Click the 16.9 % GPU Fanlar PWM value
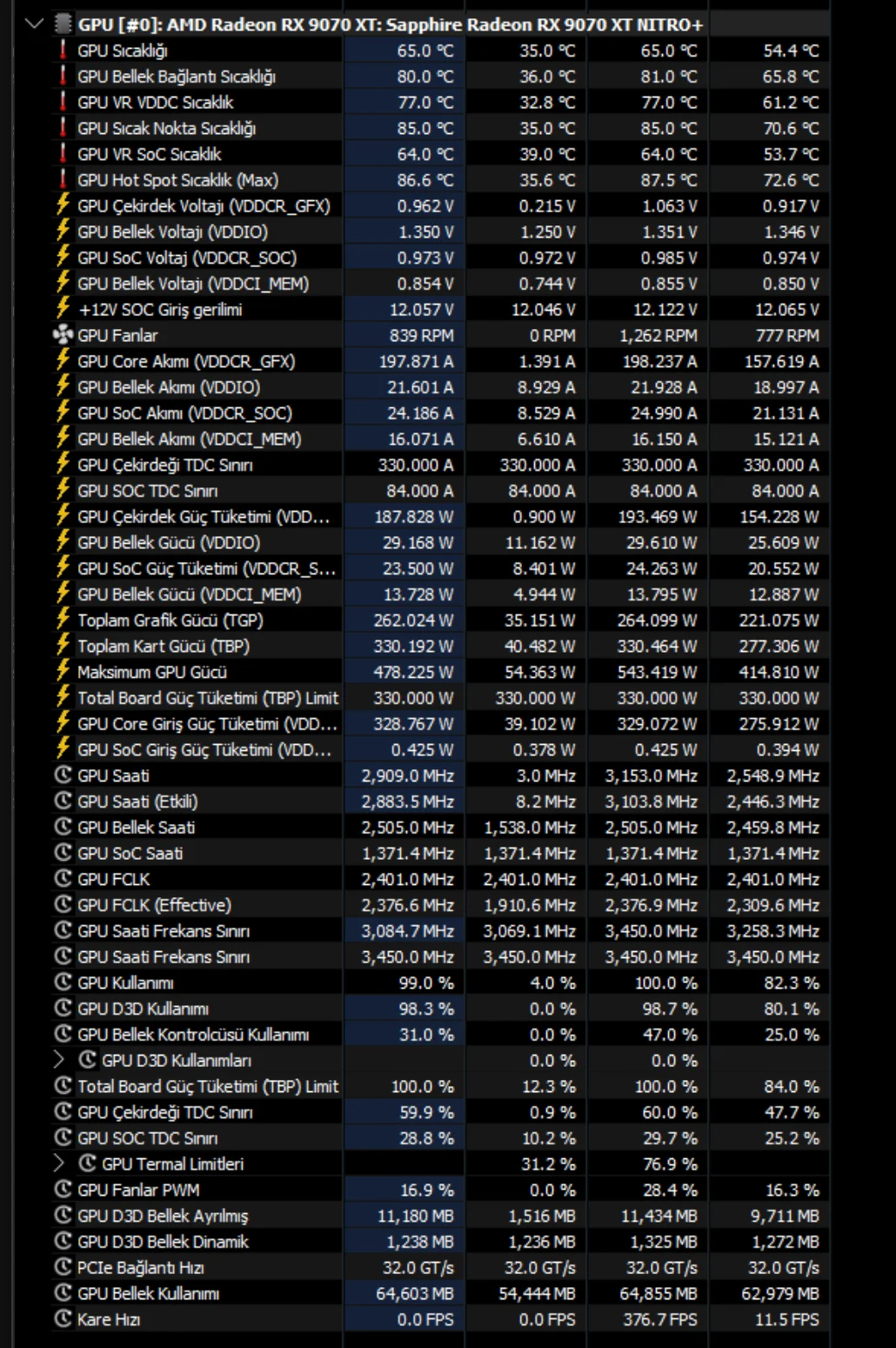896x1348 pixels. point(427,1190)
